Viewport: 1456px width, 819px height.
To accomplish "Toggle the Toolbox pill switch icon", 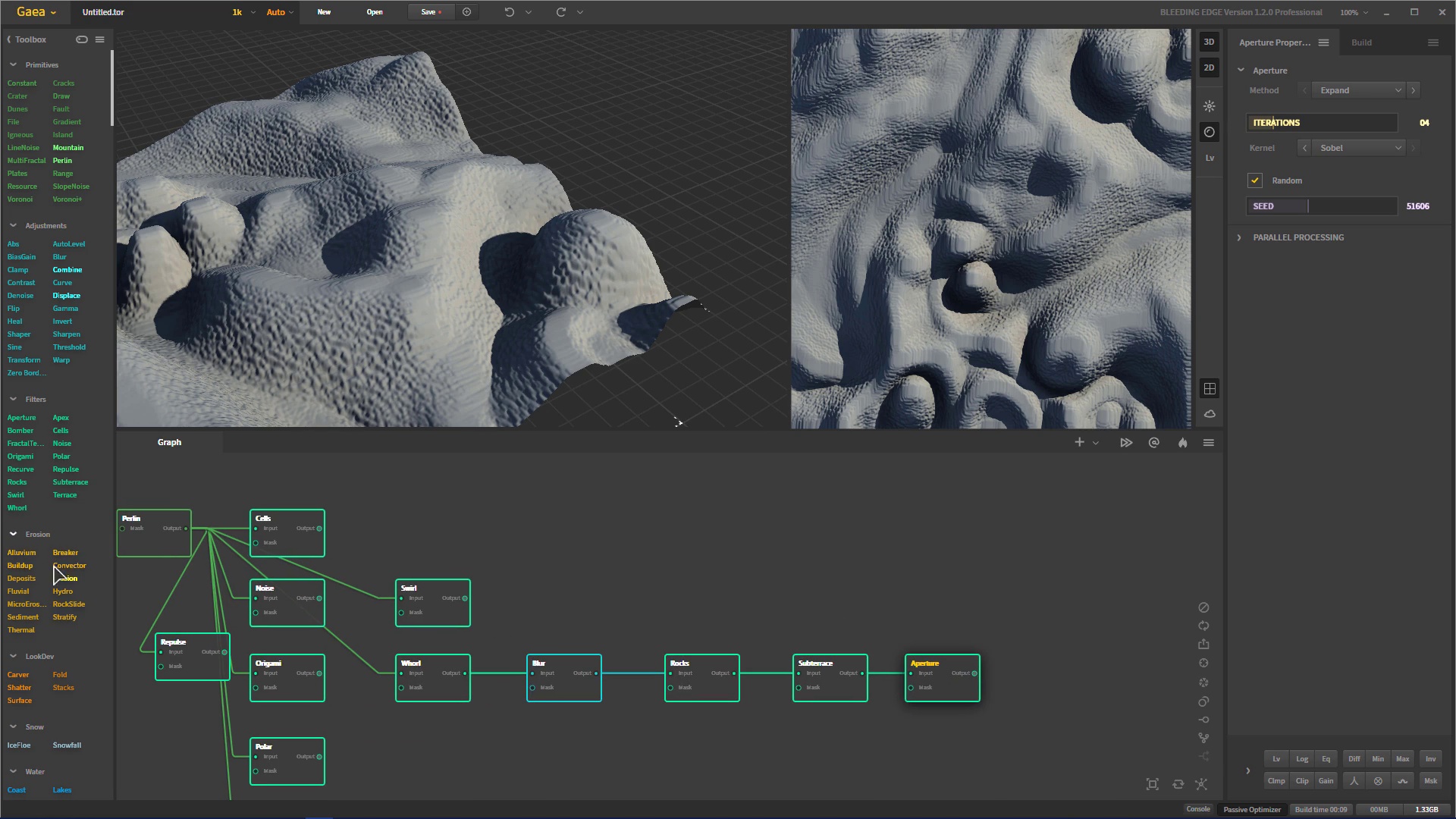I will [82, 39].
